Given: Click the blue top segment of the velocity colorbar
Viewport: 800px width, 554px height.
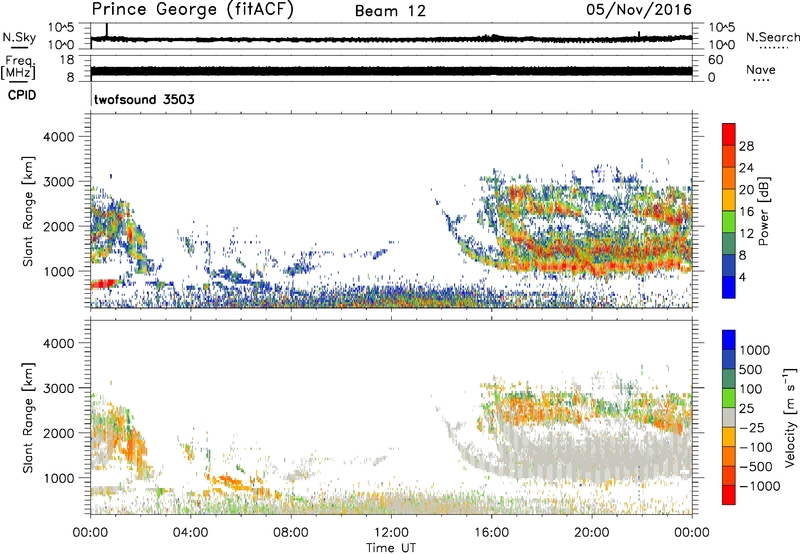Looking at the screenshot, I should click(729, 340).
